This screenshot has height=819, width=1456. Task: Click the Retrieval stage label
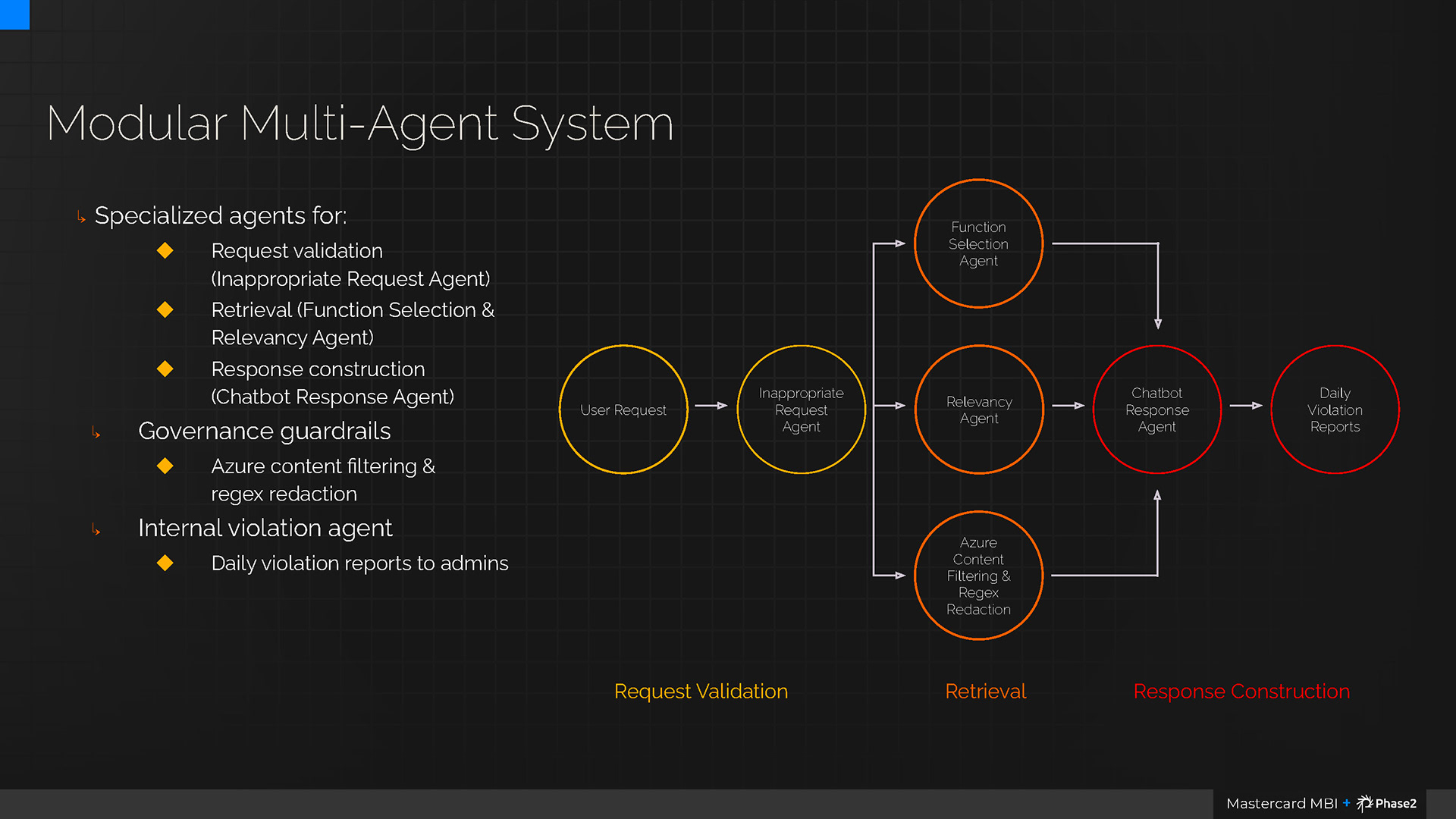pos(986,692)
